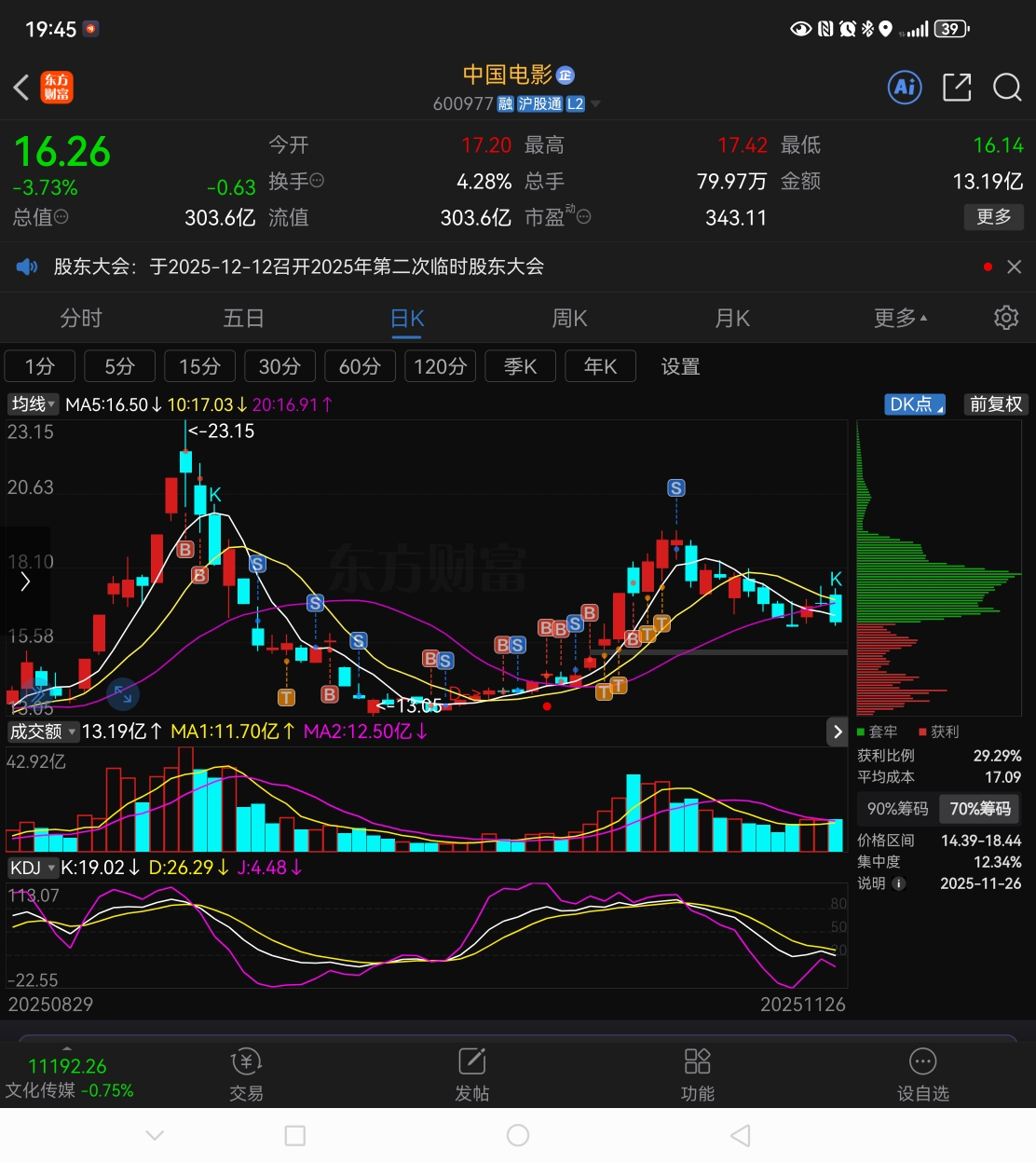Select 15分 period button
The image size is (1036, 1163).
click(199, 366)
